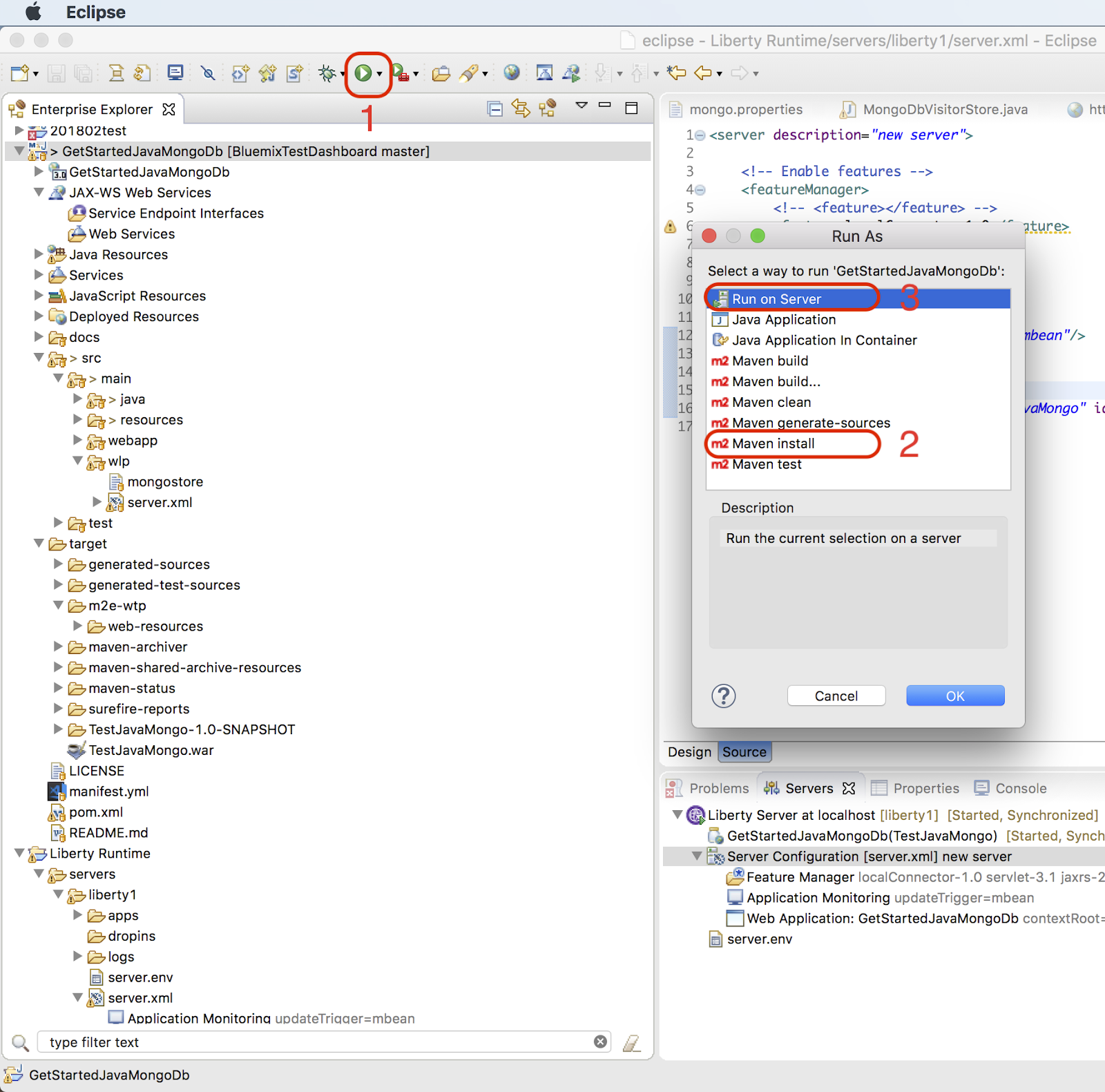The height and width of the screenshot is (1092, 1105).
Task: Select Feature Manager in Servers view
Action: (x=800, y=877)
